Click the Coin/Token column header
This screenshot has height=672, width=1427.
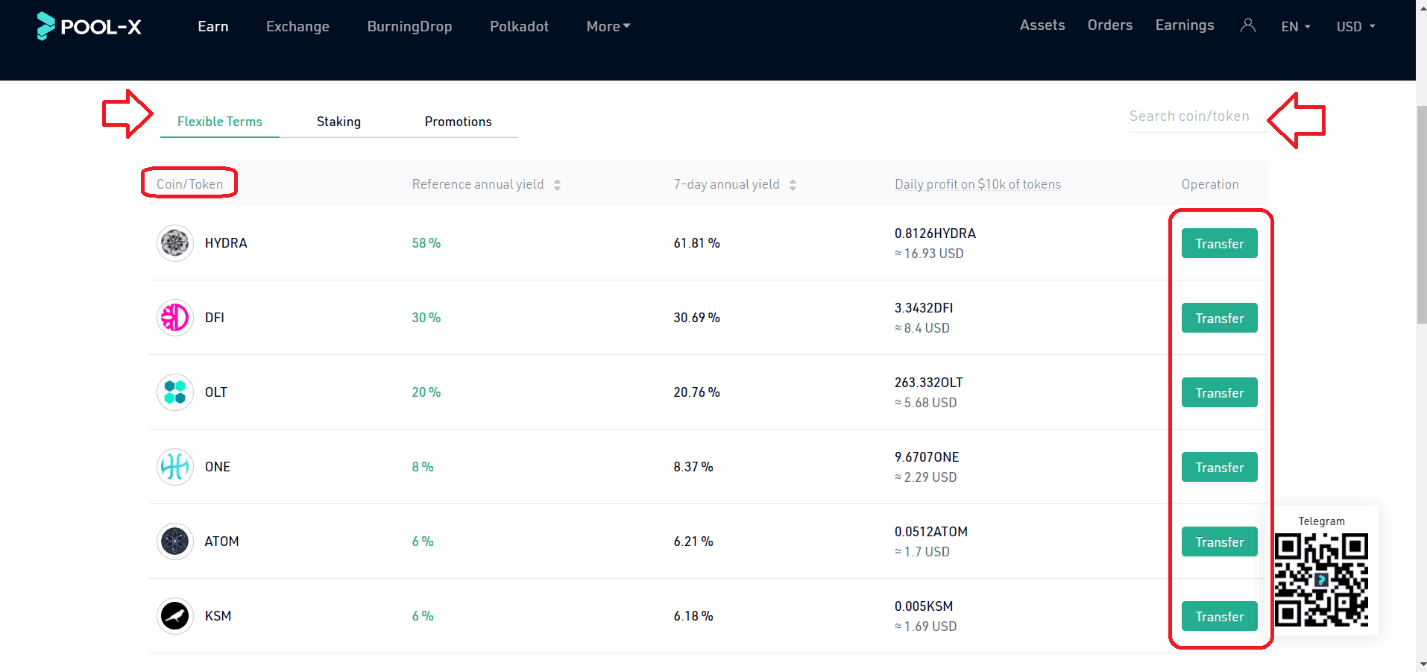[190, 184]
